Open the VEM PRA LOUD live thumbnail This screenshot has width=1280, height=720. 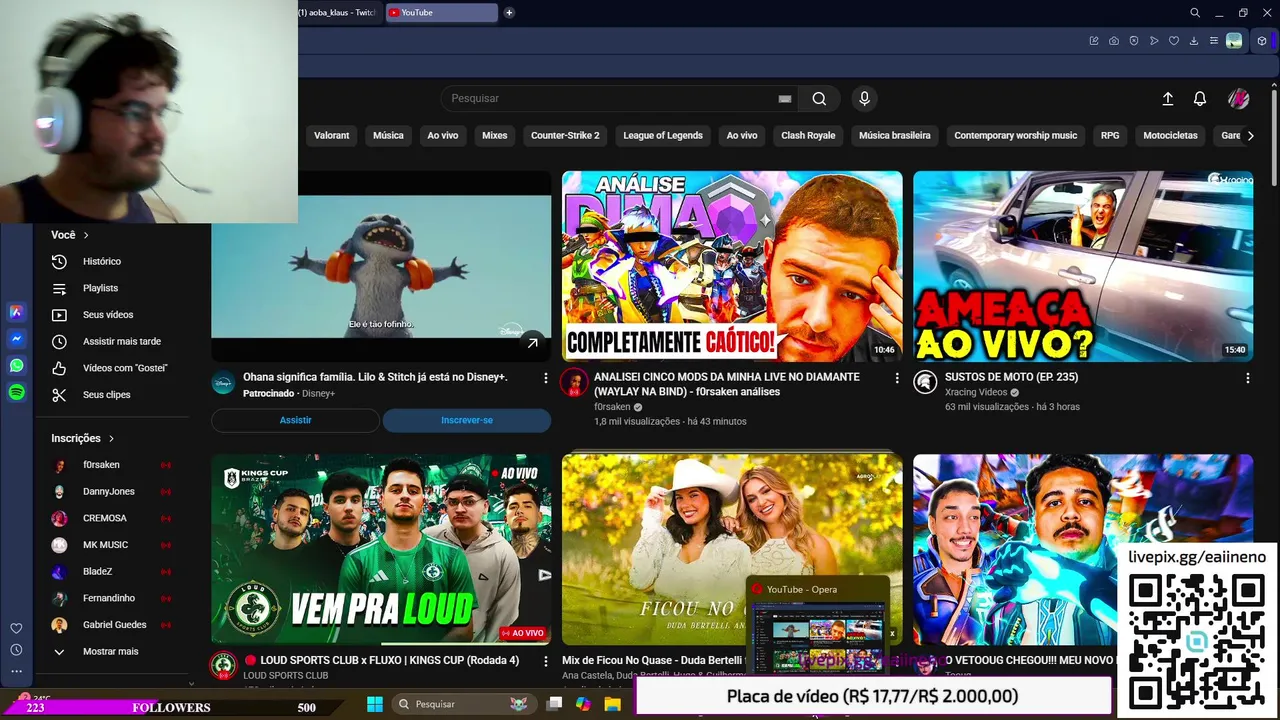tap(381, 549)
